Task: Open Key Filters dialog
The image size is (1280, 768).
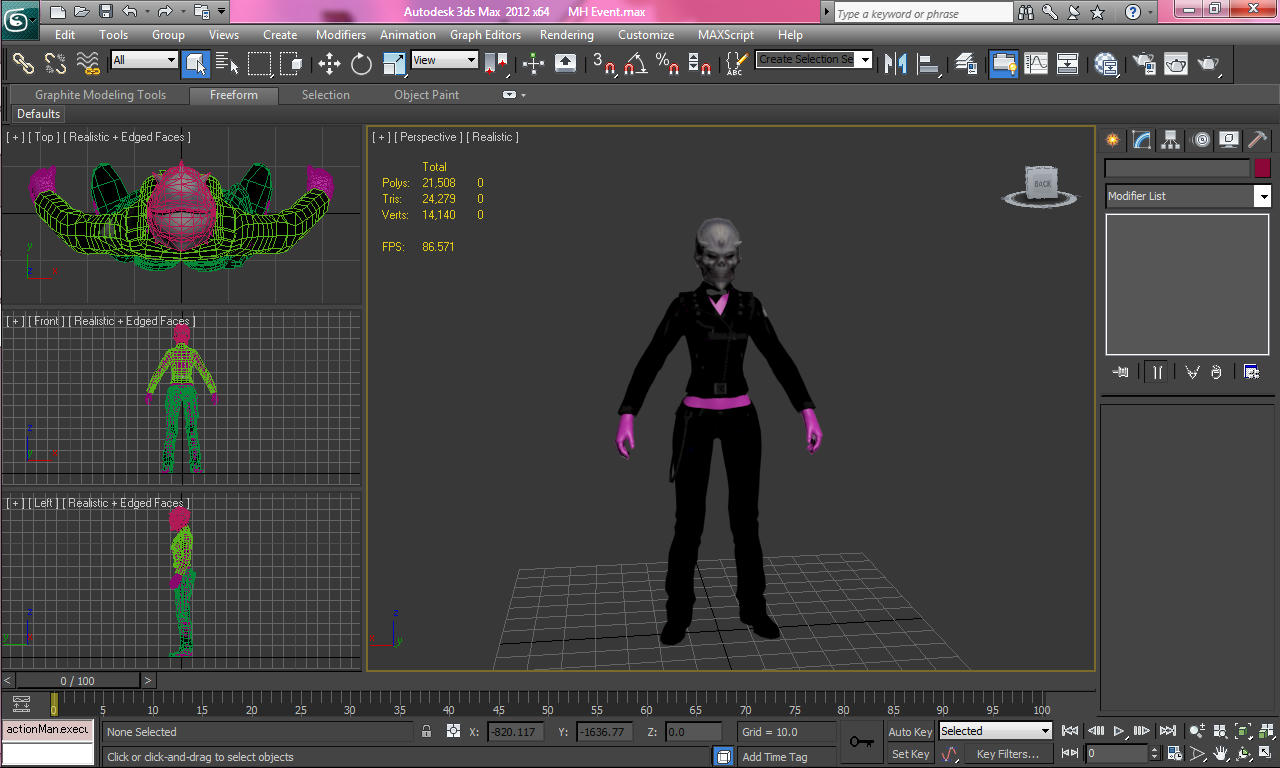Action: [x=1008, y=754]
